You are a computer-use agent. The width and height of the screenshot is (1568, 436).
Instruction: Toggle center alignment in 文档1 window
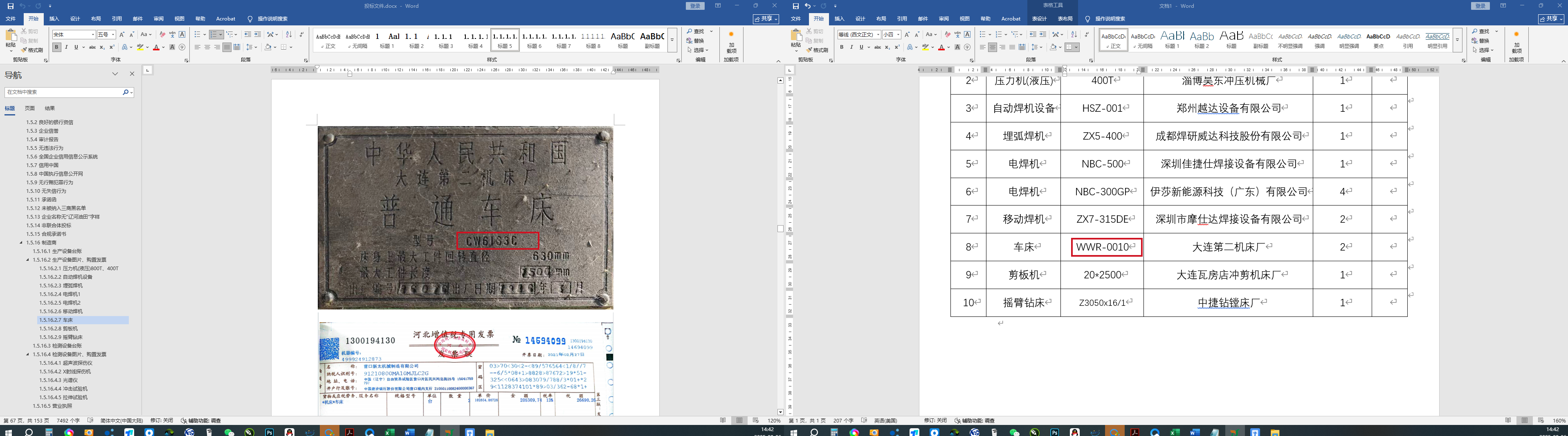point(992,47)
